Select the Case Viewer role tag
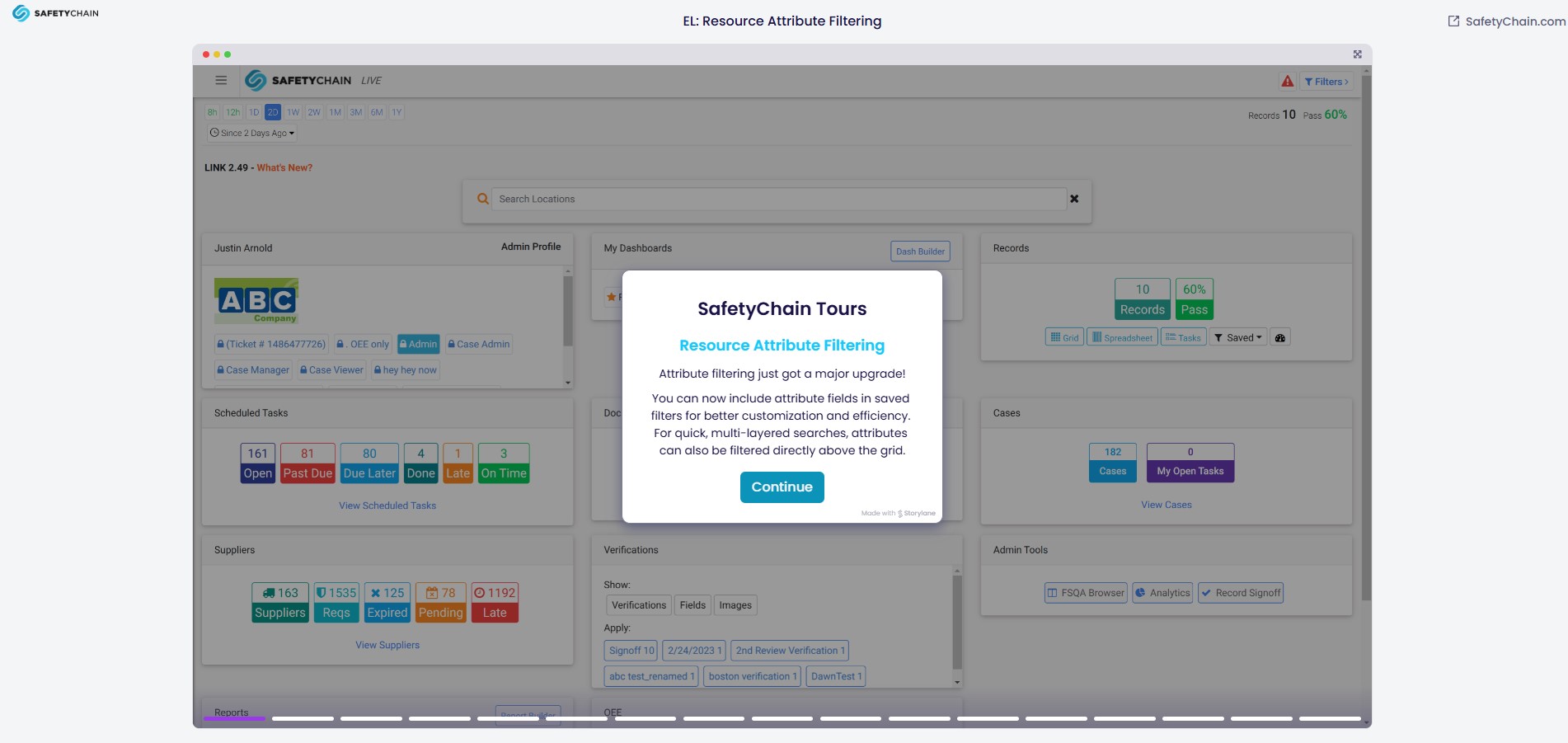Image resolution: width=1568 pixels, height=743 pixels. click(331, 370)
